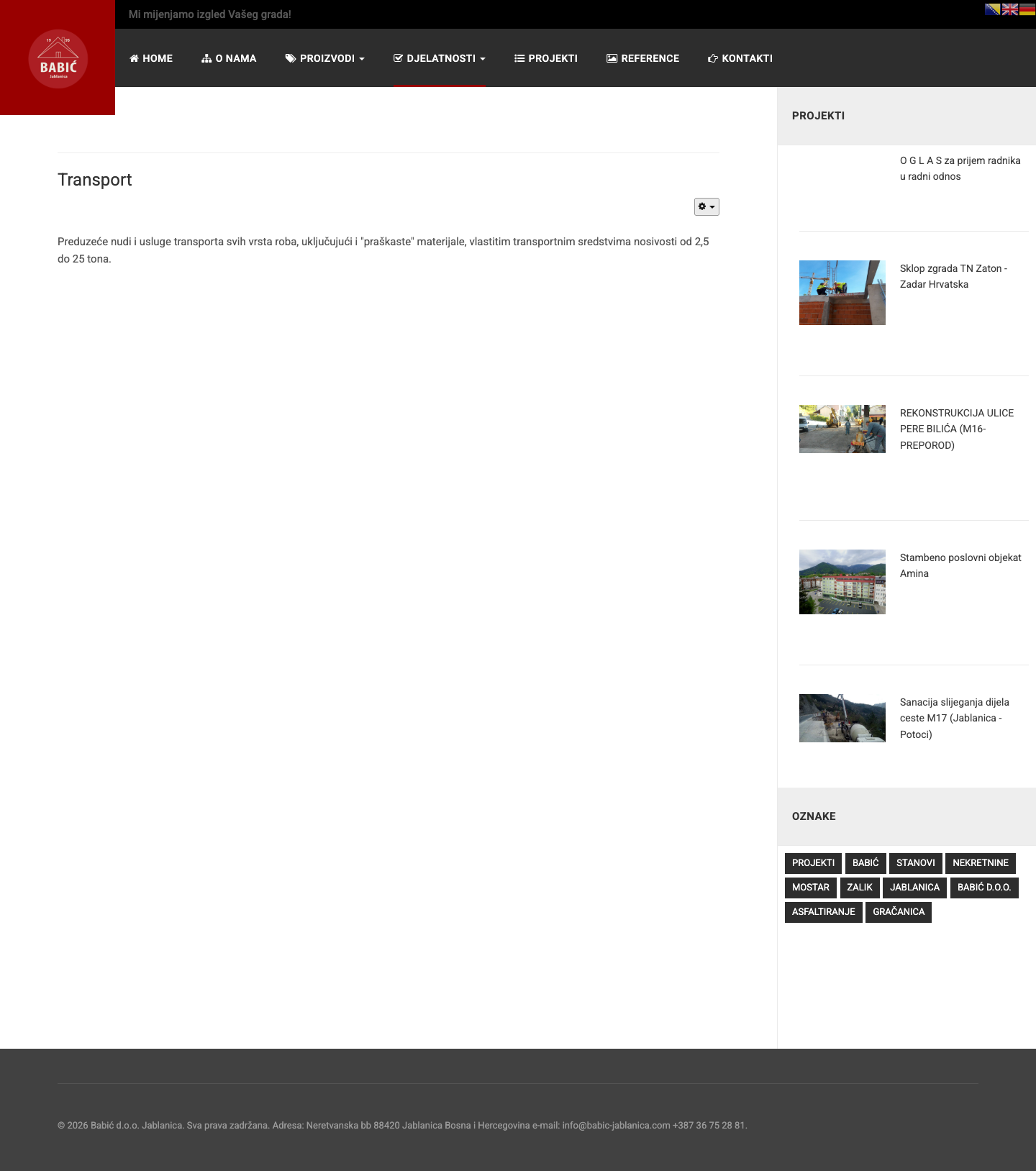Select the Asfaltiranje tag
The width and height of the screenshot is (1036, 1171).
pyautogui.click(x=824, y=912)
